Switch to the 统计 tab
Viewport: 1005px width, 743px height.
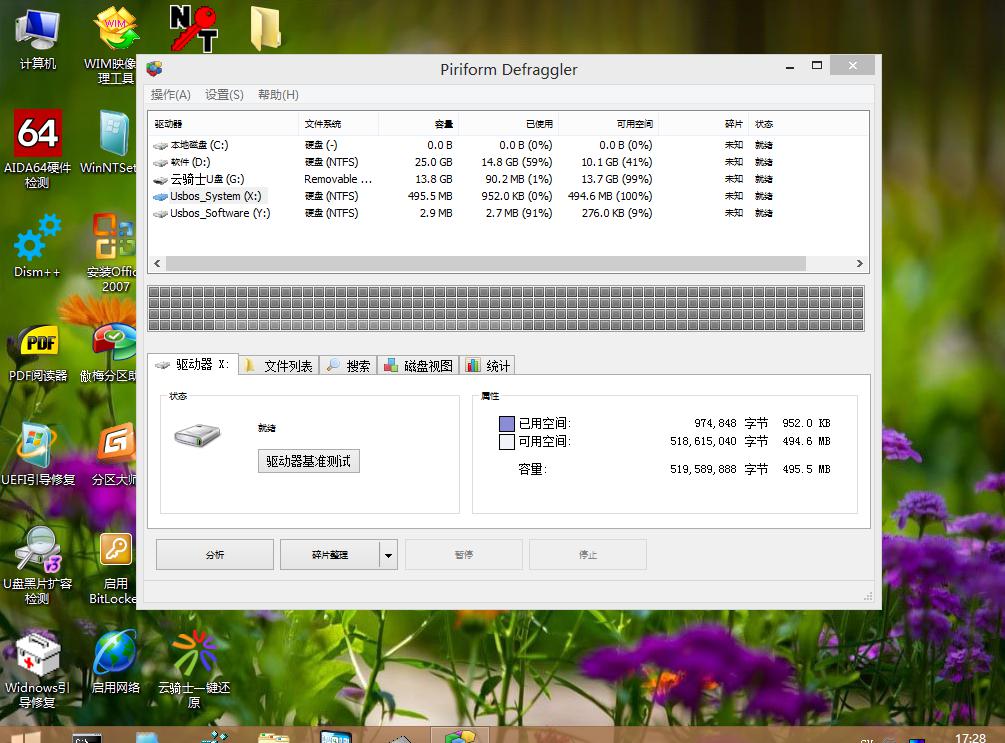point(489,364)
